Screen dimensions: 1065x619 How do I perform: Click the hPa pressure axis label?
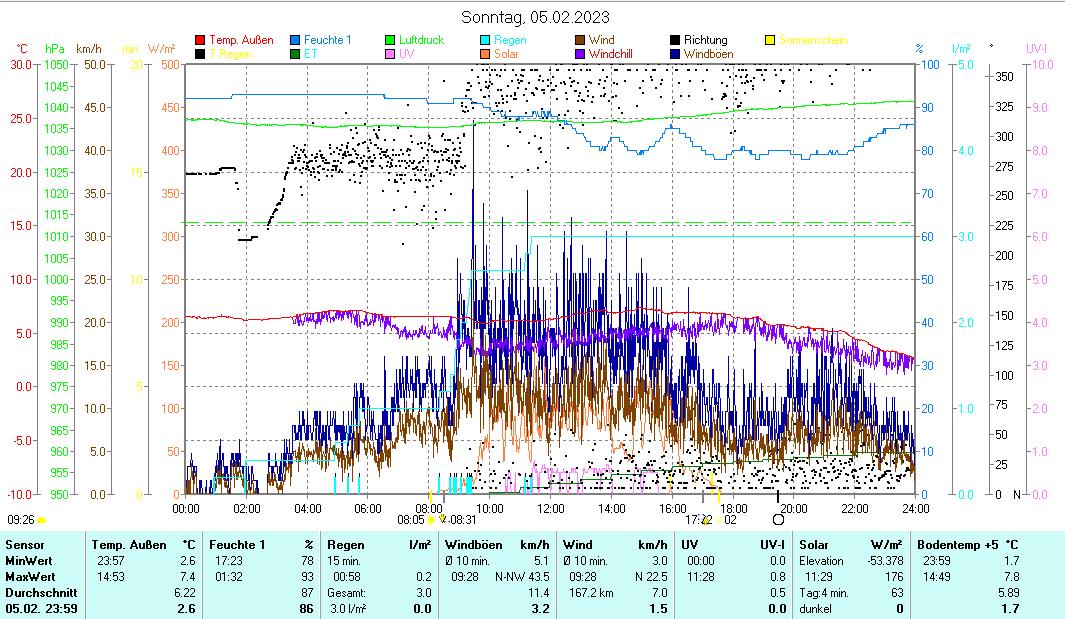(x=55, y=48)
